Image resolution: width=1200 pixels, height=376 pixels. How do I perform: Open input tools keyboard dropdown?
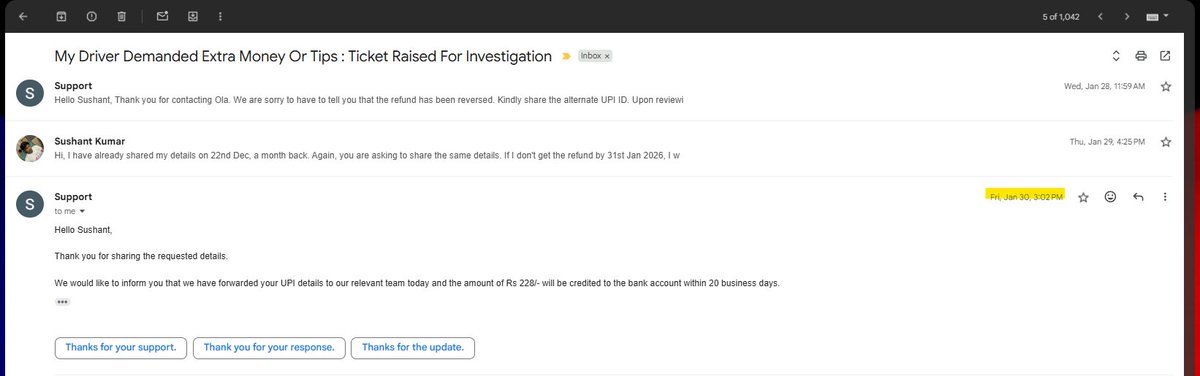tap(1158, 17)
